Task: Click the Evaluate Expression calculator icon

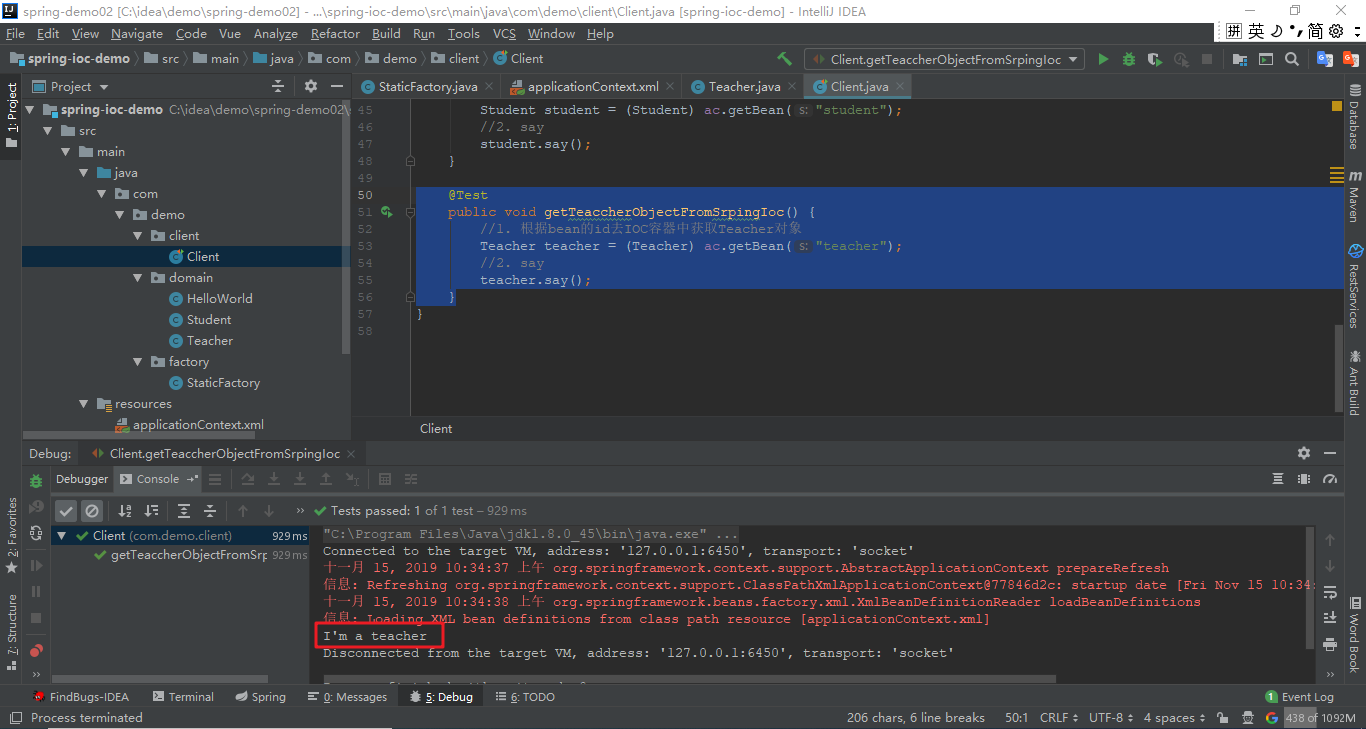Action: click(385, 480)
